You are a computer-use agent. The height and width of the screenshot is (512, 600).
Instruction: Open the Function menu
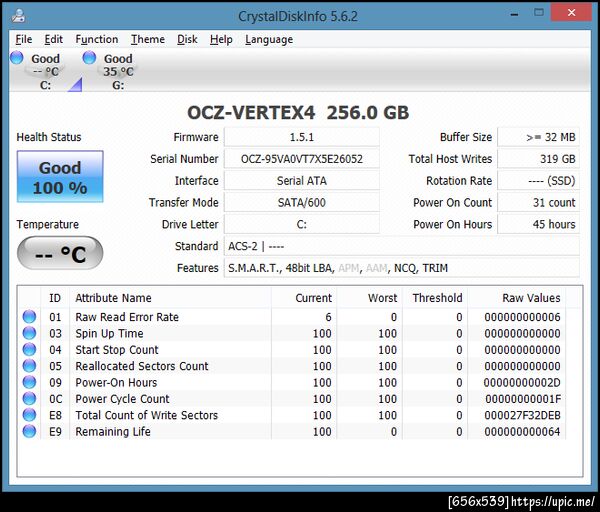(97, 39)
